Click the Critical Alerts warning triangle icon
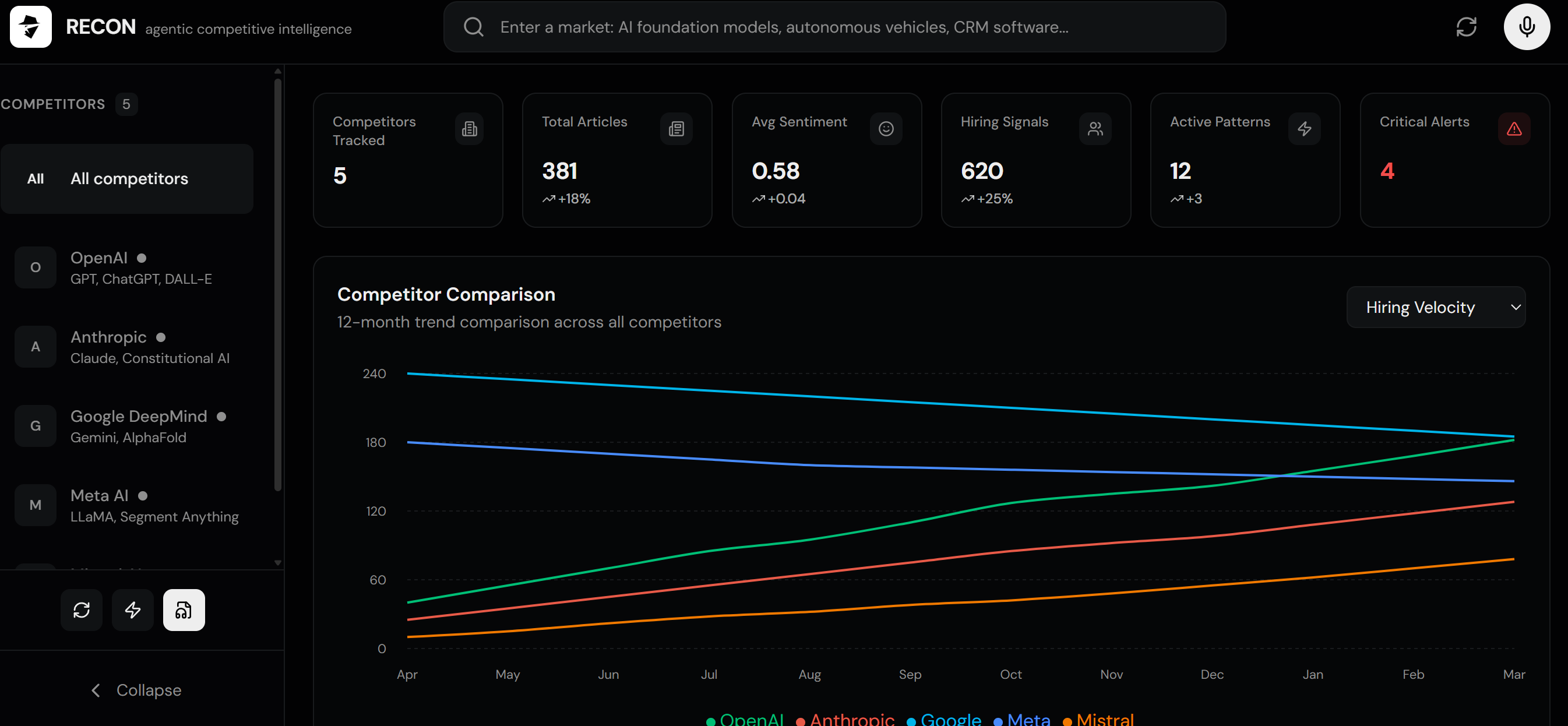Screen dimensions: 1568x726 pos(1513,128)
